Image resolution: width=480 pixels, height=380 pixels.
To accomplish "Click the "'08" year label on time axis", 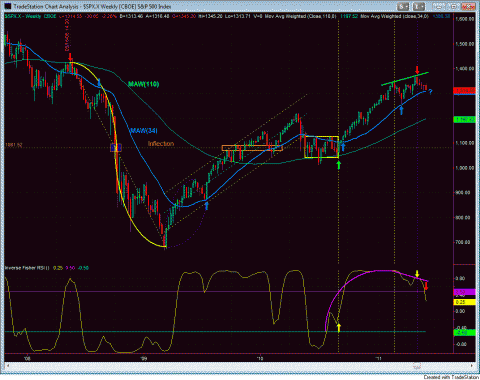I will pyautogui.click(x=27, y=359).
